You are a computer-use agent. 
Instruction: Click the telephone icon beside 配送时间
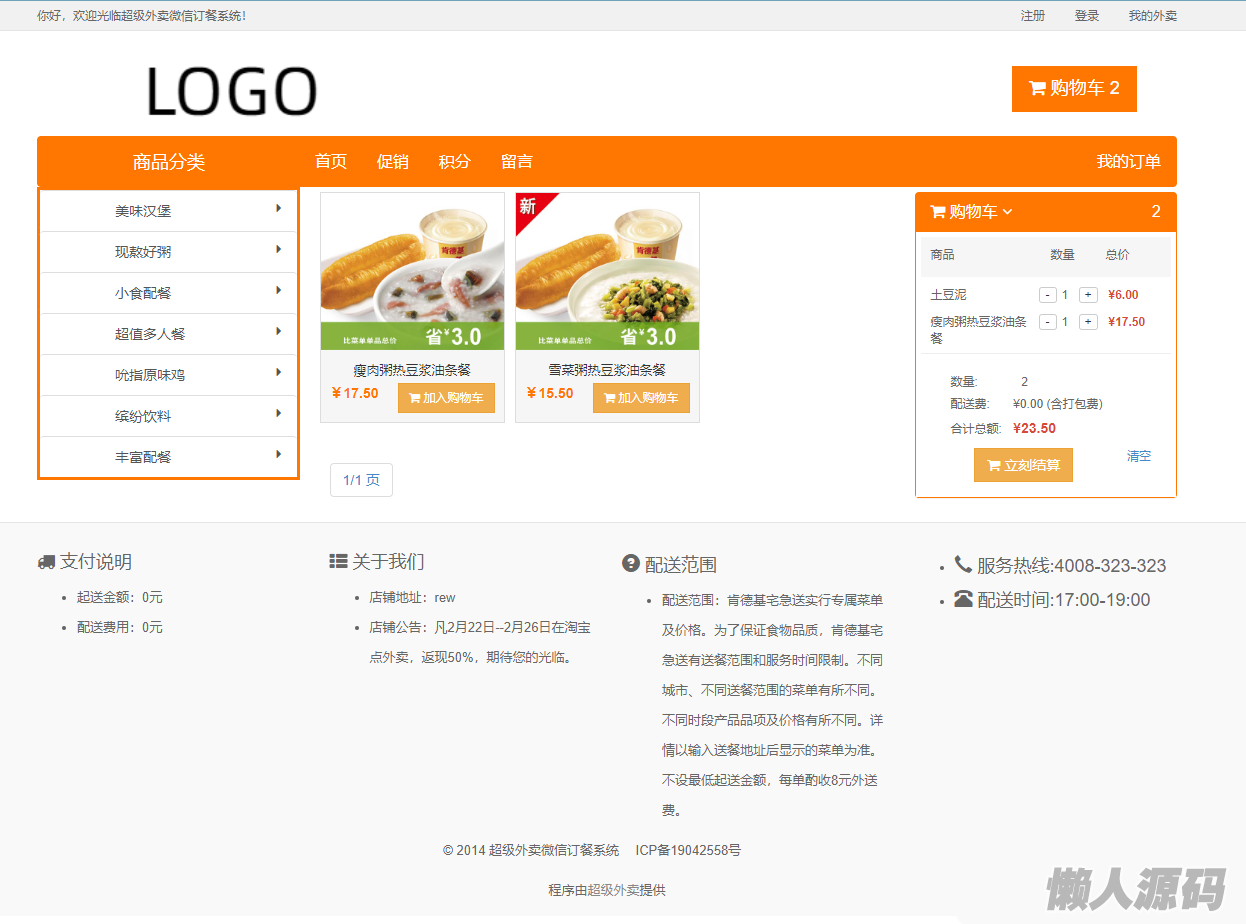tap(963, 599)
